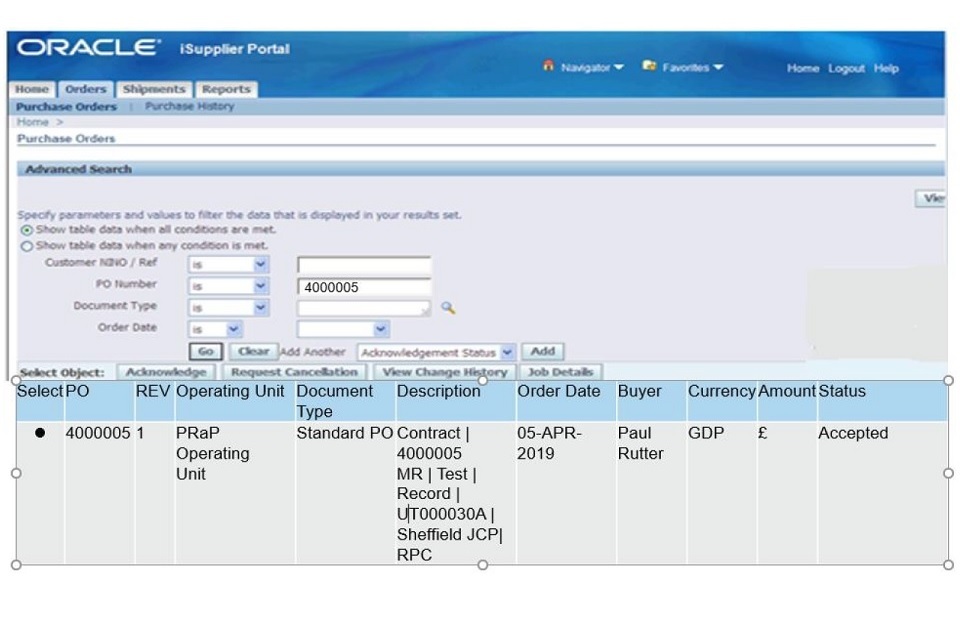The width and height of the screenshot is (960, 640).
Task: Click the Acknowledge button
Action: (x=166, y=372)
